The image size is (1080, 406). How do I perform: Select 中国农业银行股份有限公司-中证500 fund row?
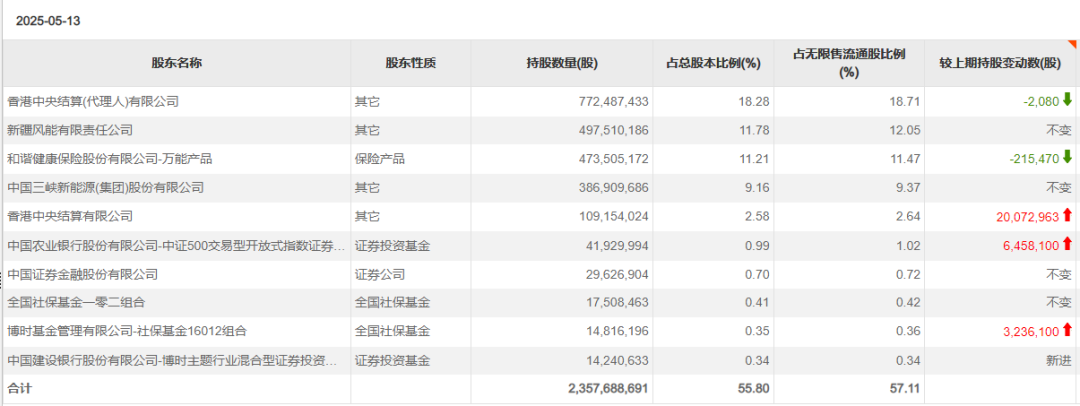pos(175,245)
